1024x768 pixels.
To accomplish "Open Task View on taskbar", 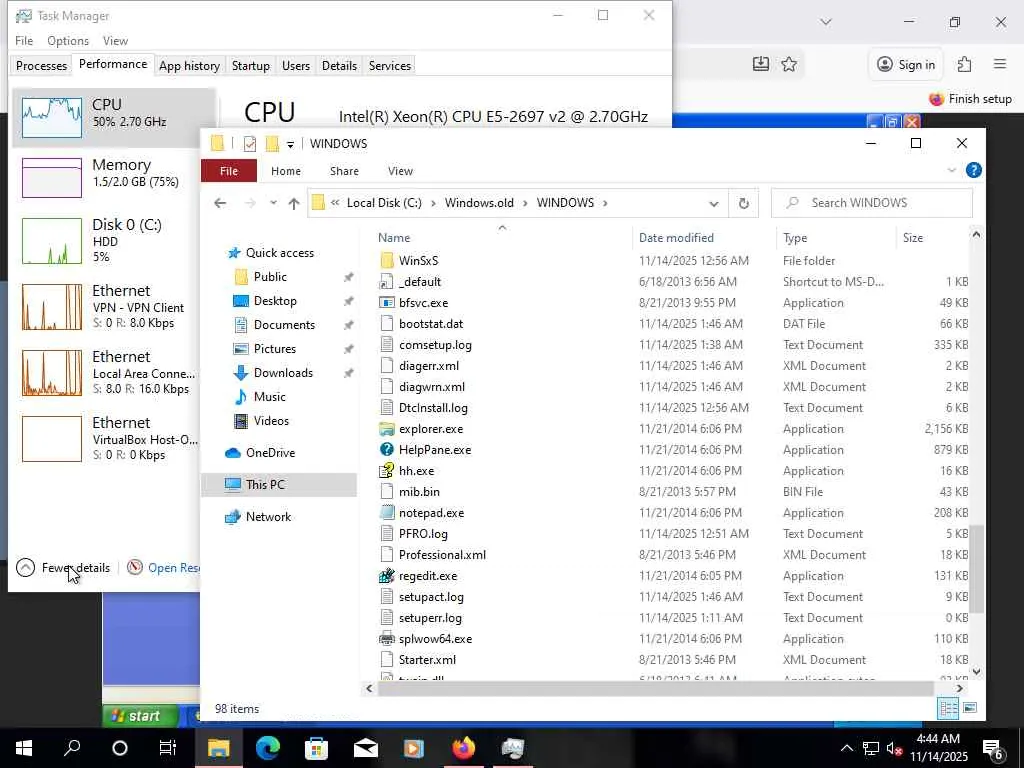I will (168, 748).
